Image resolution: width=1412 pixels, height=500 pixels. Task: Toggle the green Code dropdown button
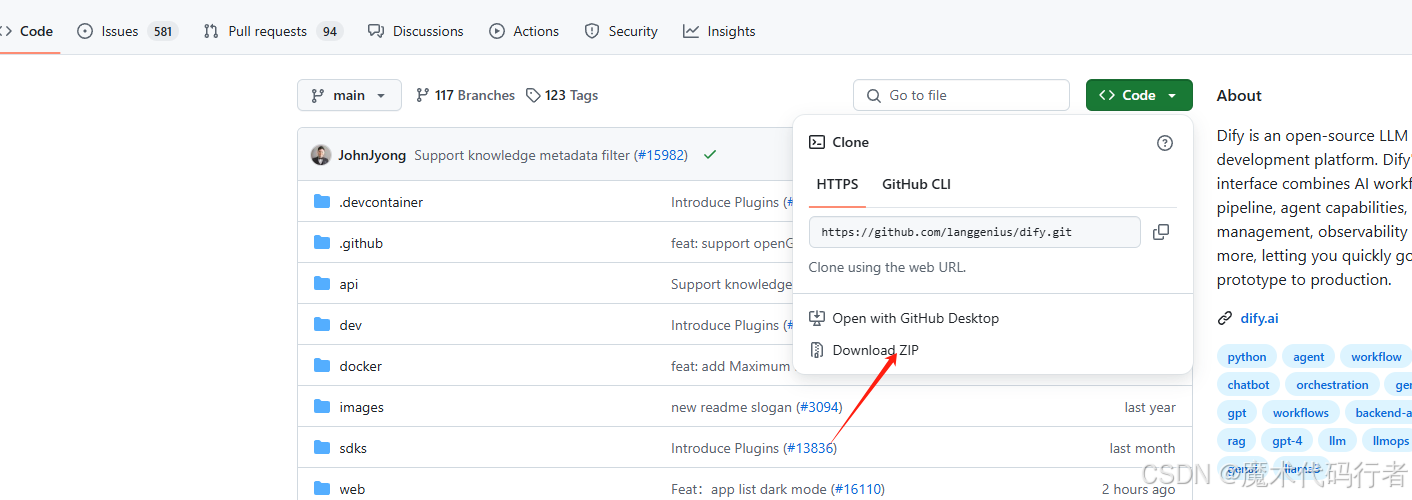(x=1139, y=95)
